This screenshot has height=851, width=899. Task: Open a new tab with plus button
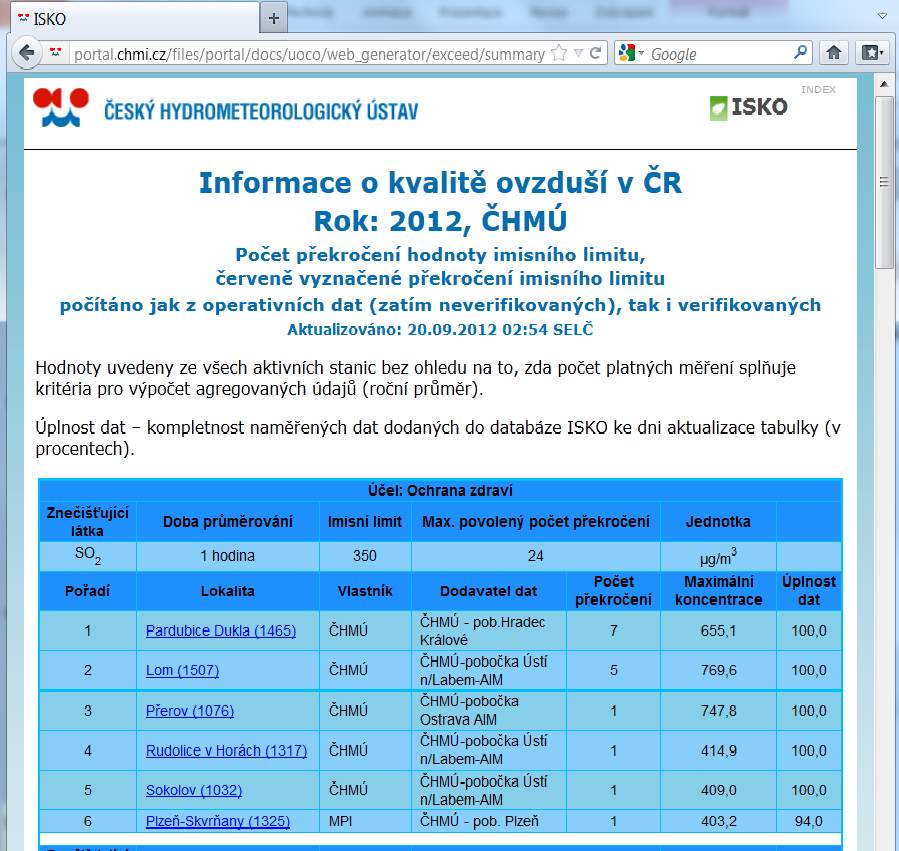tap(273, 19)
